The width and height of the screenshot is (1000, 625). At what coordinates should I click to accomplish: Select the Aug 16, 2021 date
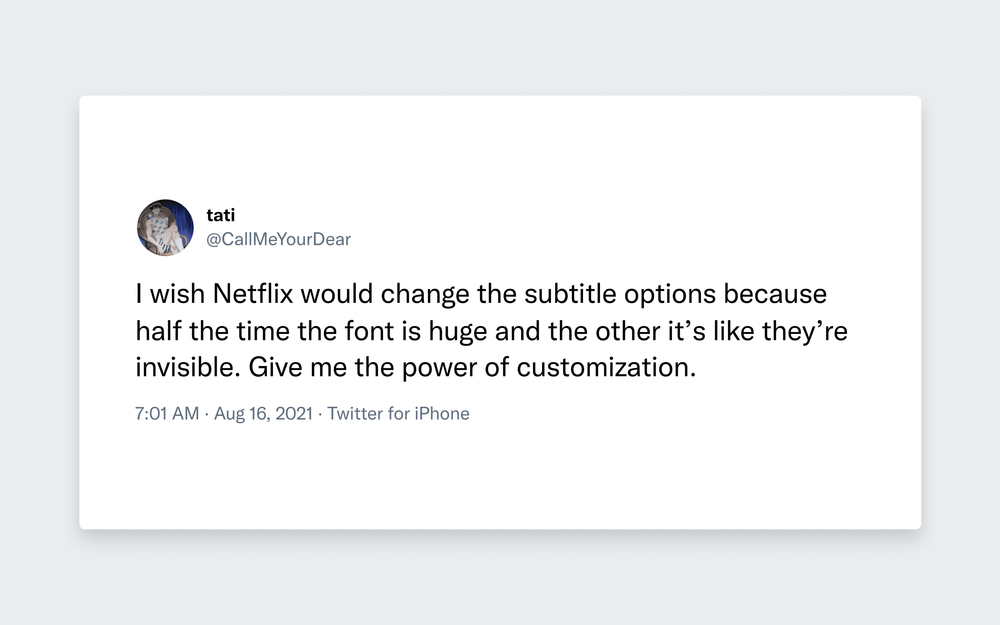pyautogui.click(x=263, y=413)
